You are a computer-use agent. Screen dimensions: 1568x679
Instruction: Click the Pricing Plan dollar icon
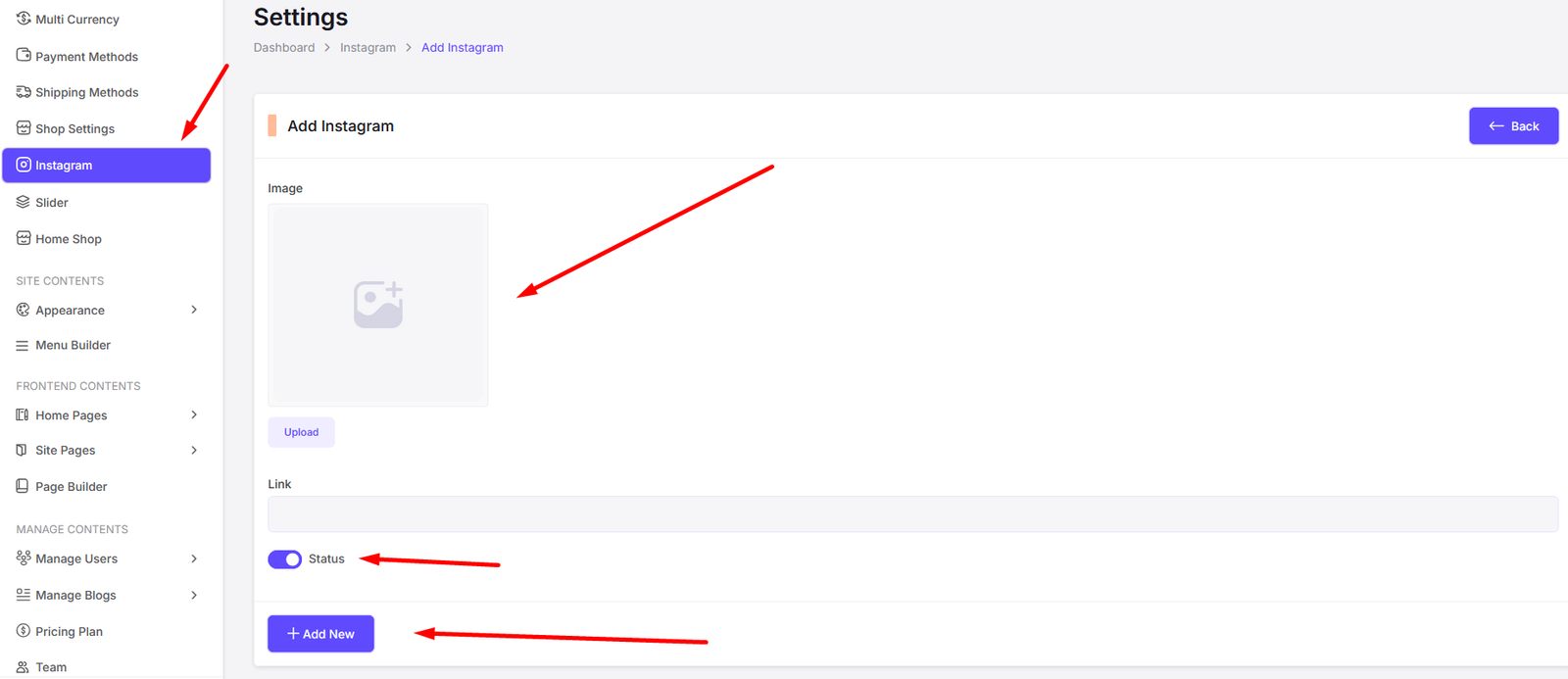click(24, 631)
